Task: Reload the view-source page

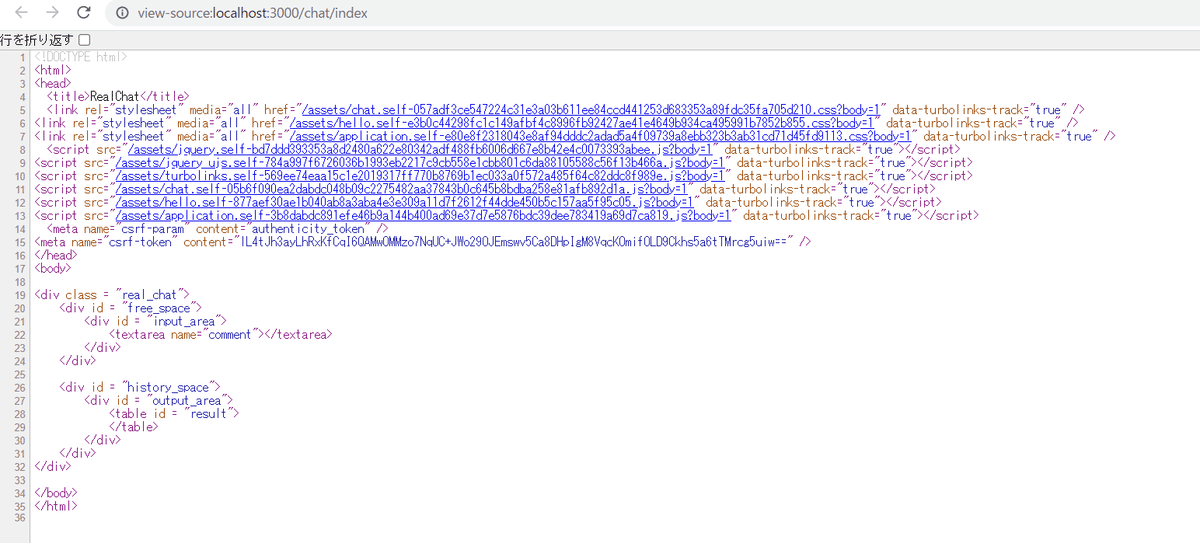Action: [84, 13]
